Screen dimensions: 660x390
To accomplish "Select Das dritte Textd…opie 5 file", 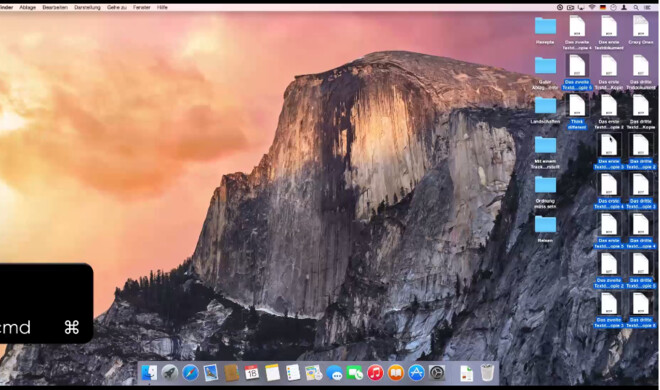I will pyautogui.click(x=641, y=264).
